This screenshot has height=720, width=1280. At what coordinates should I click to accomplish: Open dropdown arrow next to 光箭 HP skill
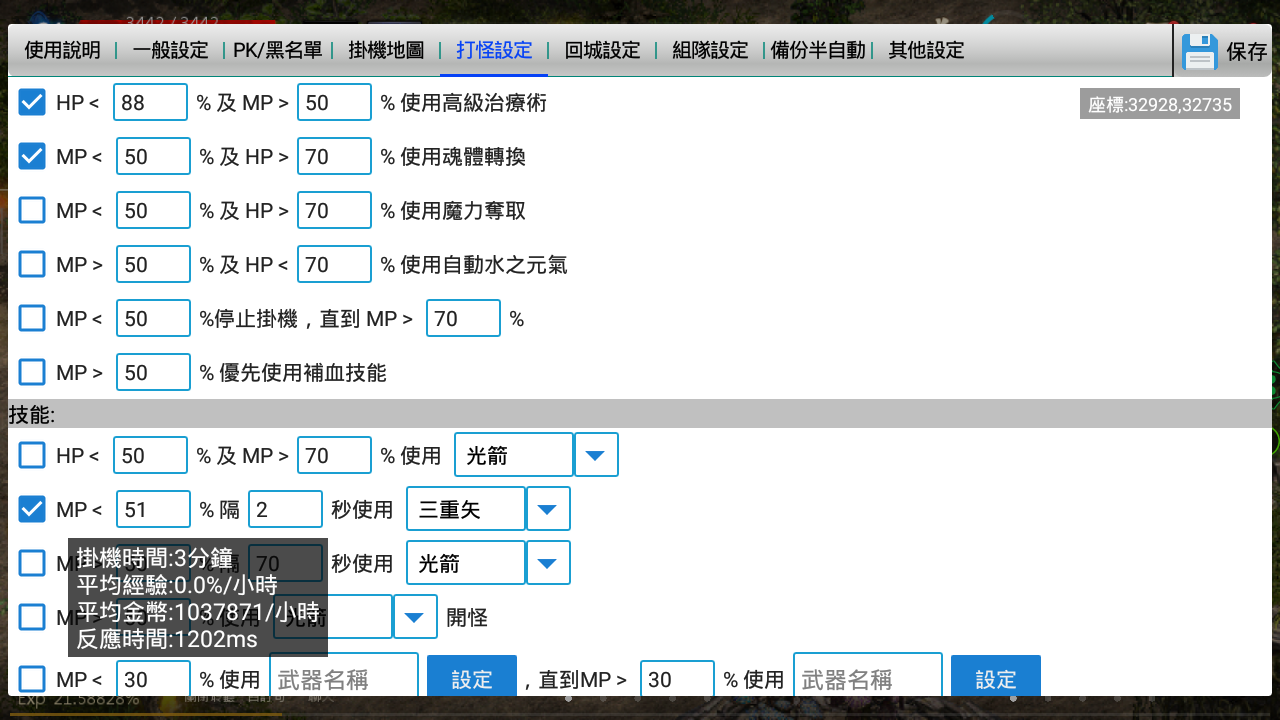point(596,455)
